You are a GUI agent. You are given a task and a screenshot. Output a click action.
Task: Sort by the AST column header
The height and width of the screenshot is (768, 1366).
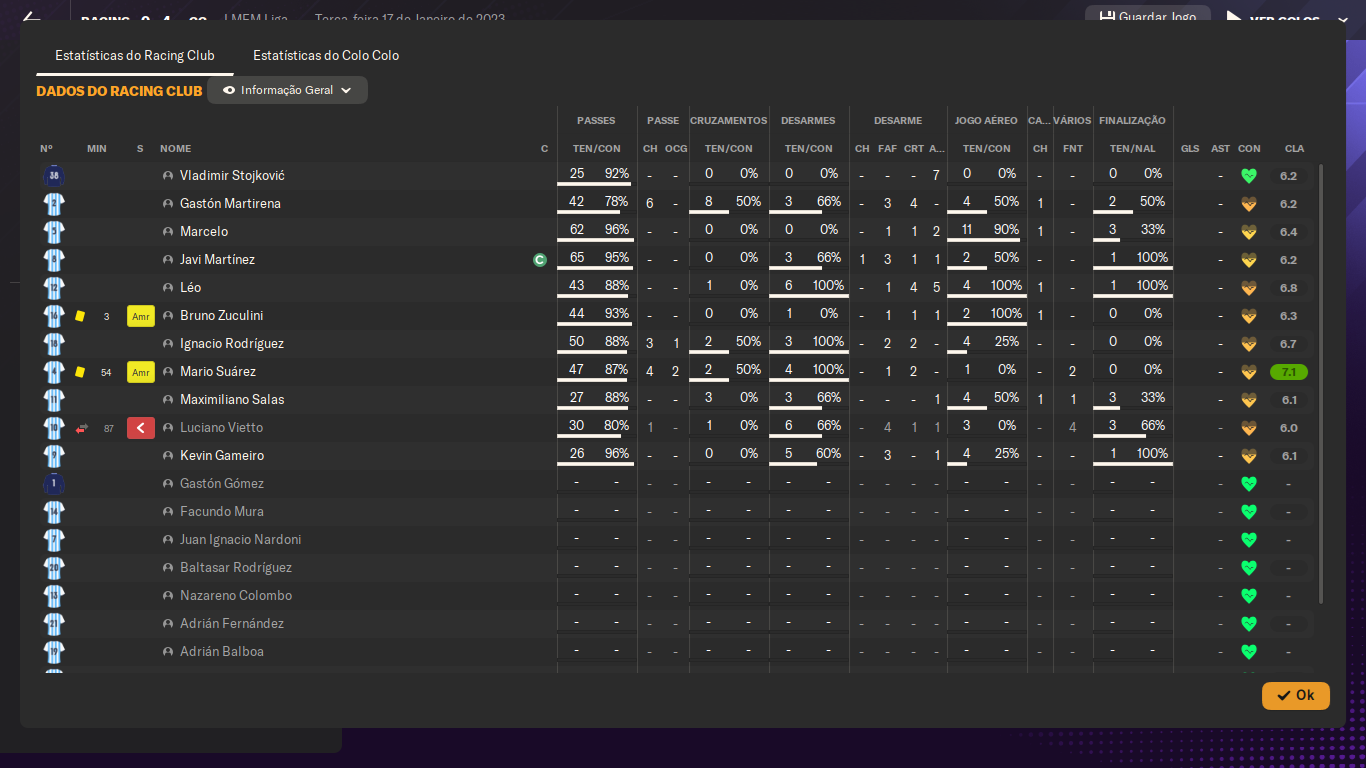[1220, 148]
